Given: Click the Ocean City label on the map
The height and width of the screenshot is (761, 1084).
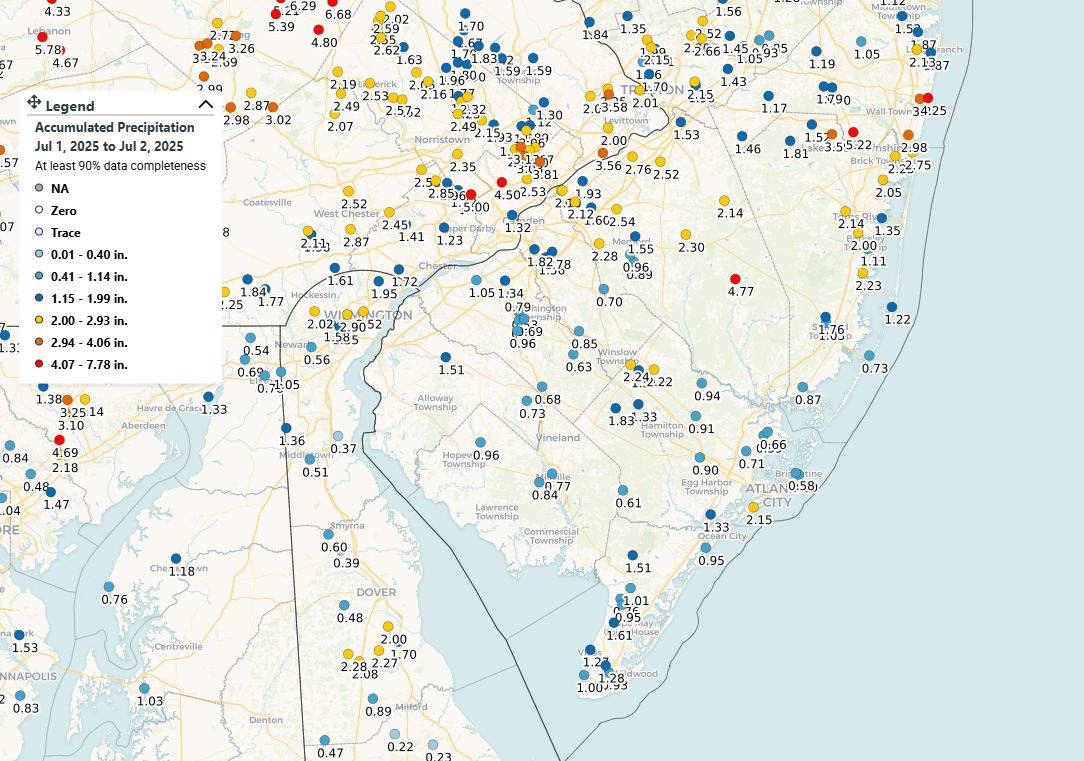Looking at the screenshot, I should click(722, 536).
